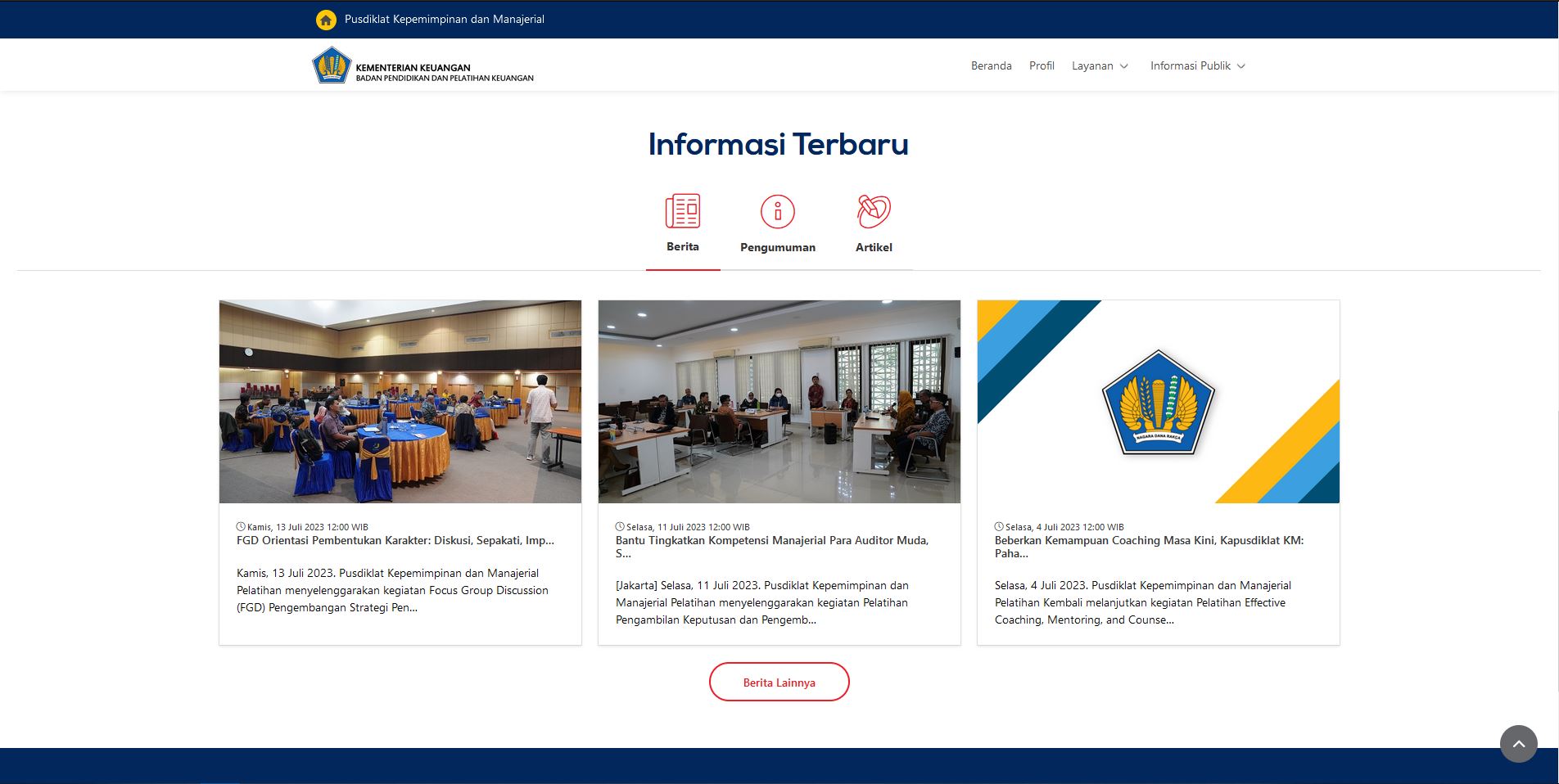
Task: Click clock icon beside 13 Juli 2023 date
Action: tap(241, 527)
